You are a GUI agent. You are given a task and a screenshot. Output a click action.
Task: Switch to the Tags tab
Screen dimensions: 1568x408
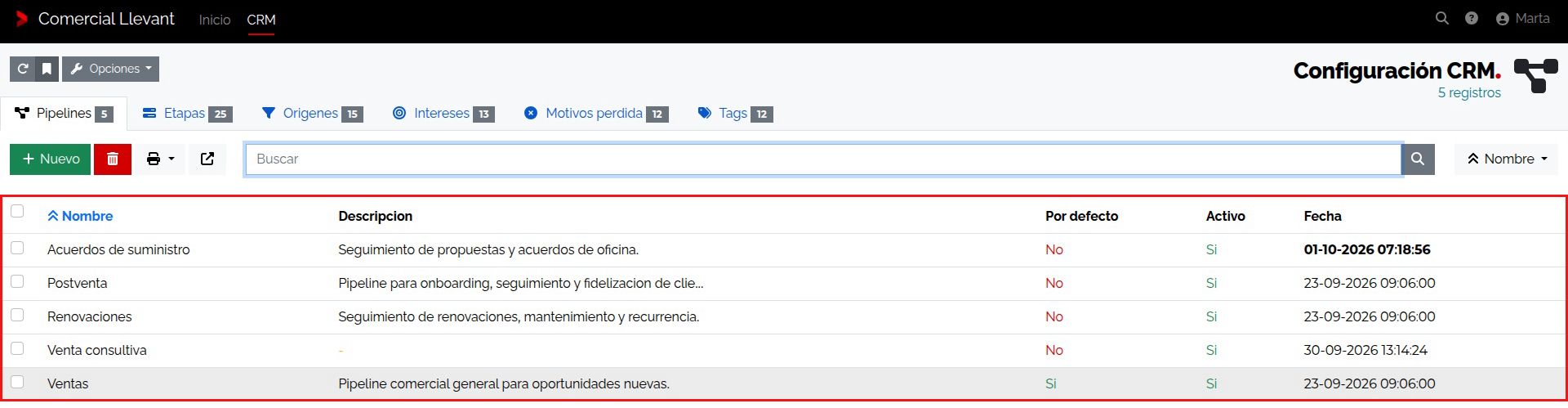[735, 113]
